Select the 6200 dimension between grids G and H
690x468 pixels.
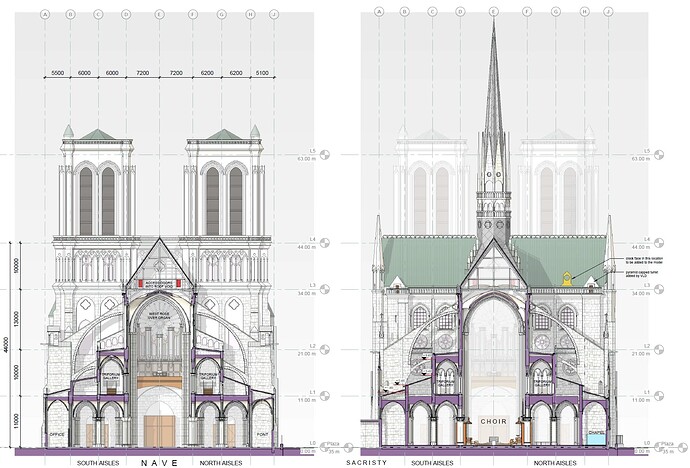point(236,73)
